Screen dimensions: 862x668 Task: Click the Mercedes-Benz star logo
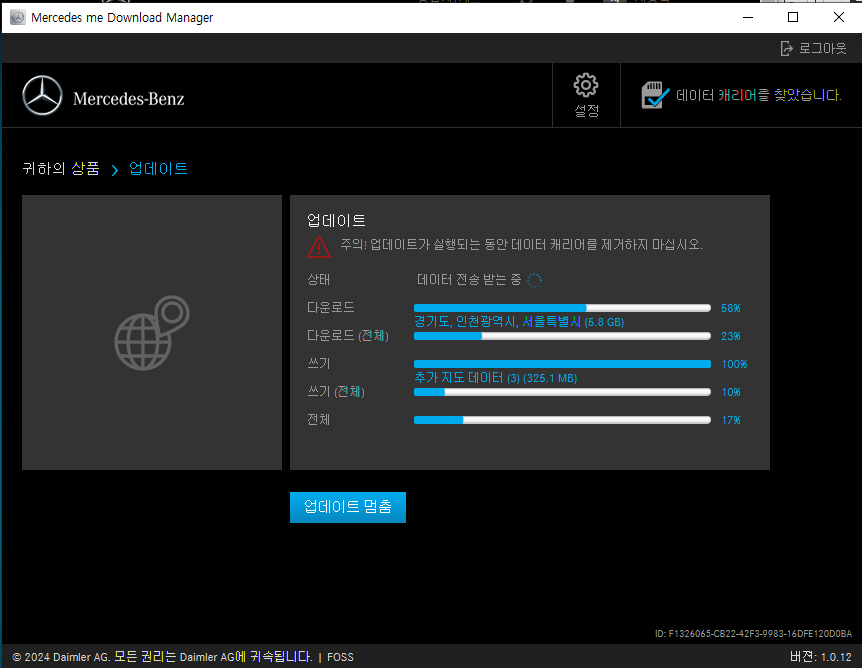coord(42,95)
